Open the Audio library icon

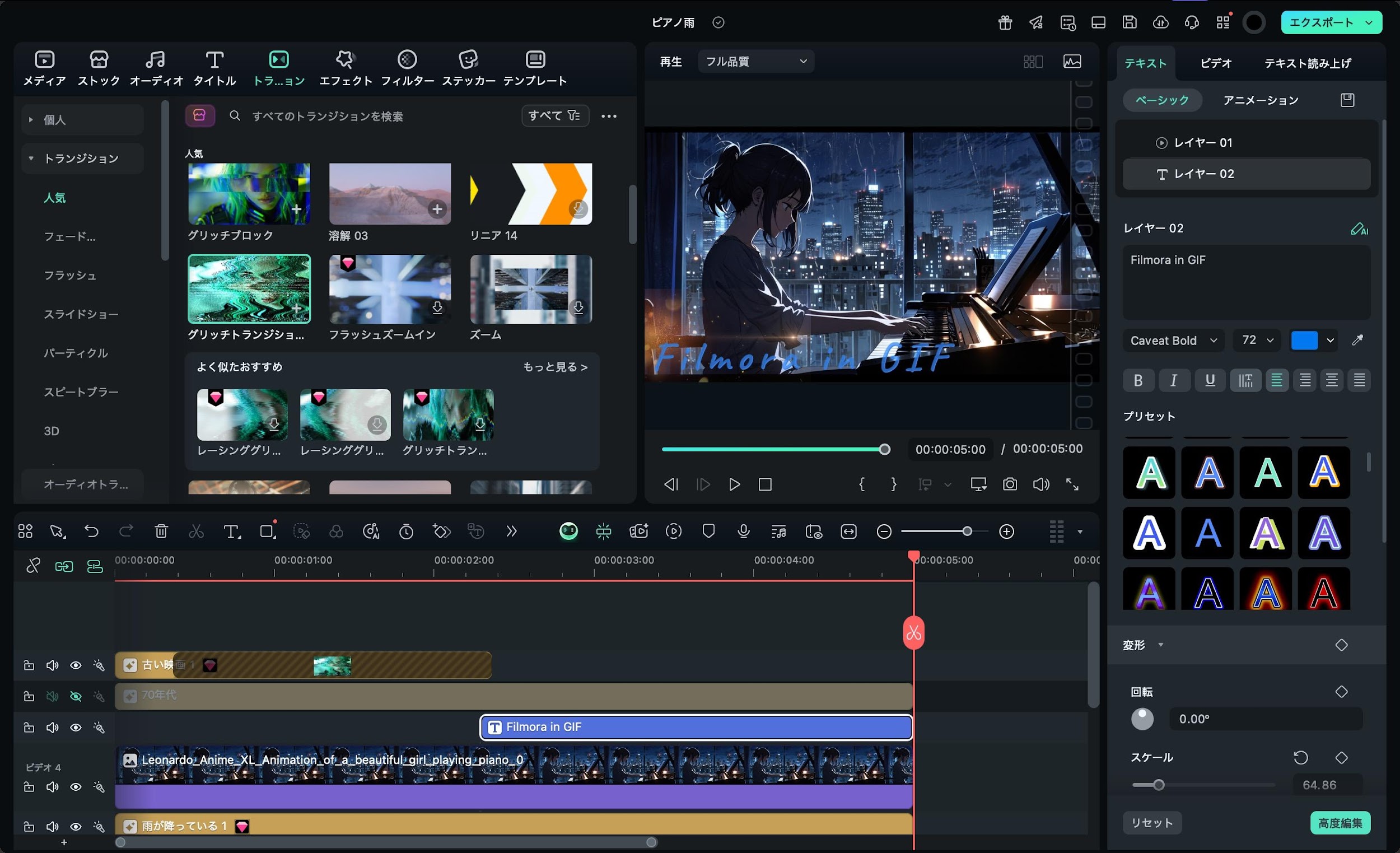(x=155, y=60)
